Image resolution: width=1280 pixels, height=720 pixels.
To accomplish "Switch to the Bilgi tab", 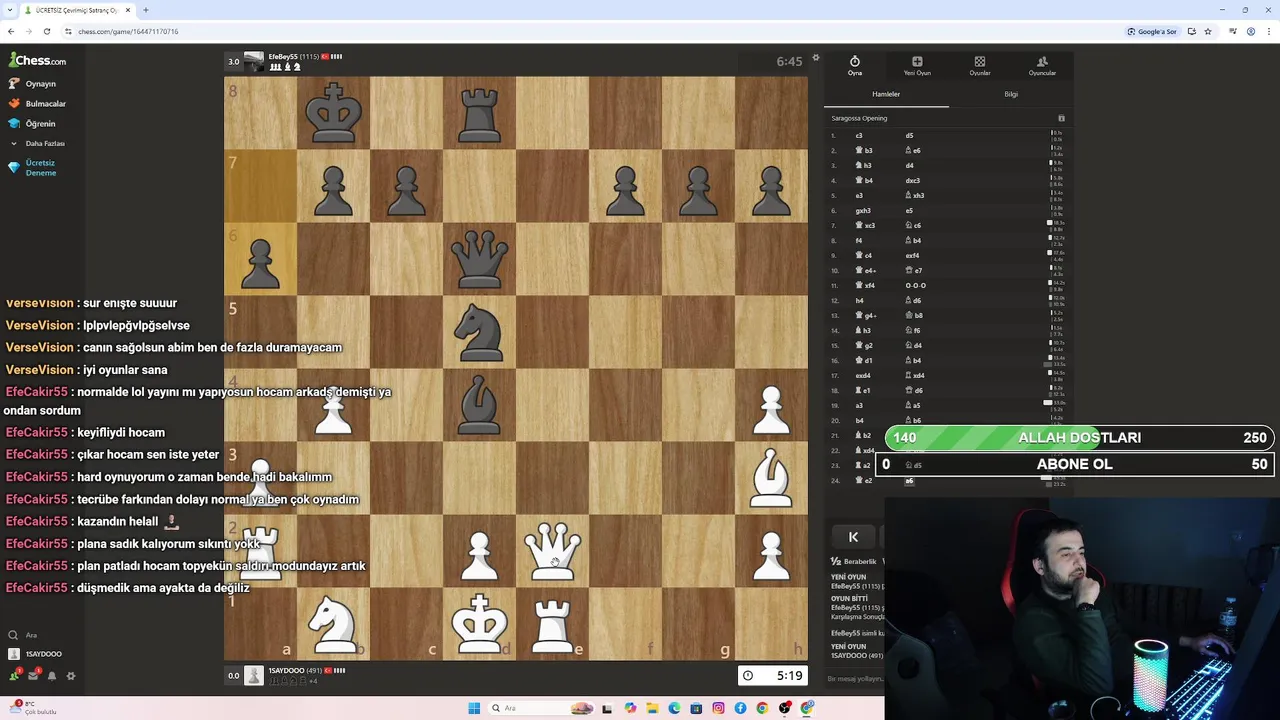I will [x=1011, y=94].
